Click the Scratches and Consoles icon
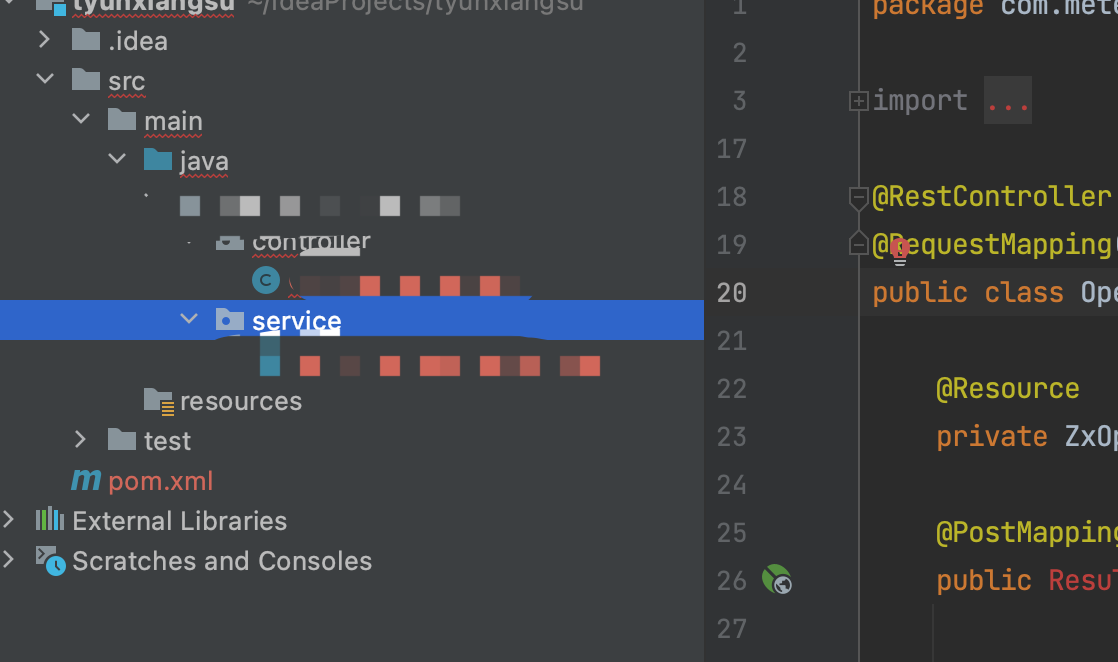 point(50,560)
